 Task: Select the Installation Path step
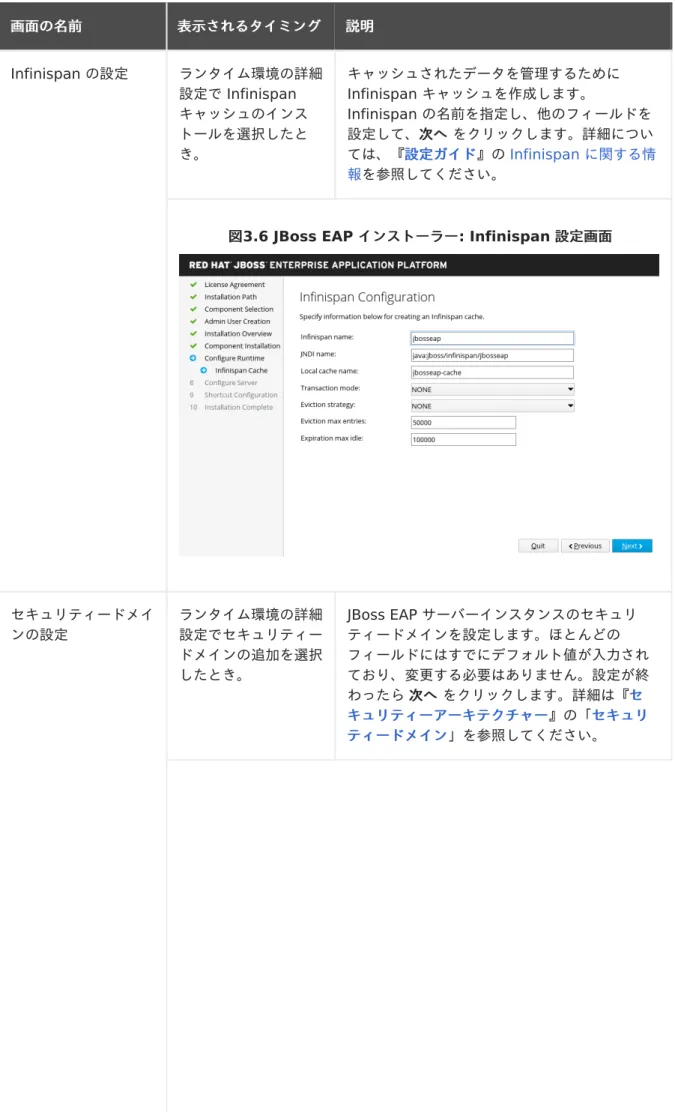230,297
